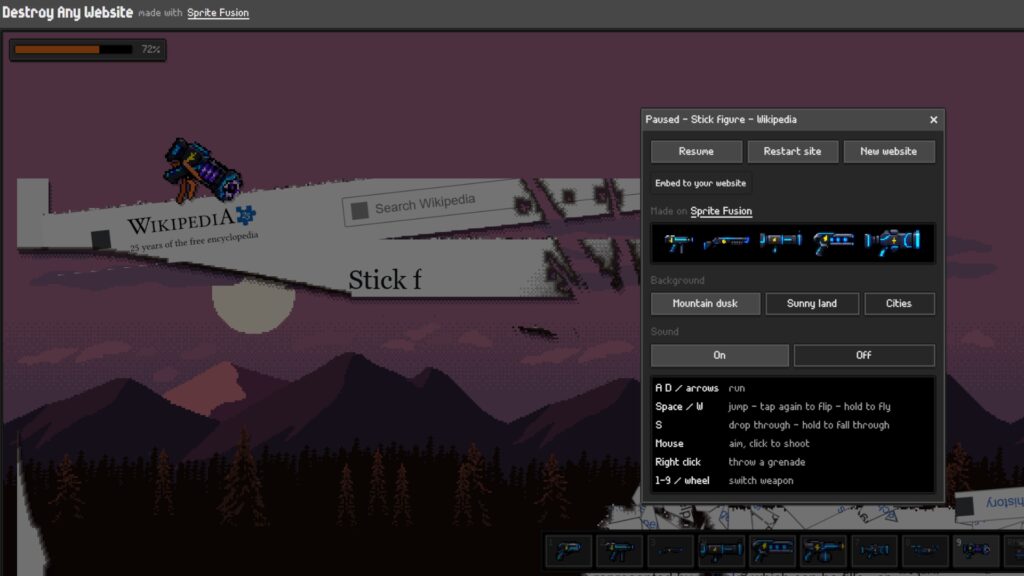Image resolution: width=1024 pixels, height=576 pixels.
Task: Open Embed to your website
Action: pyautogui.click(x=700, y=184)
